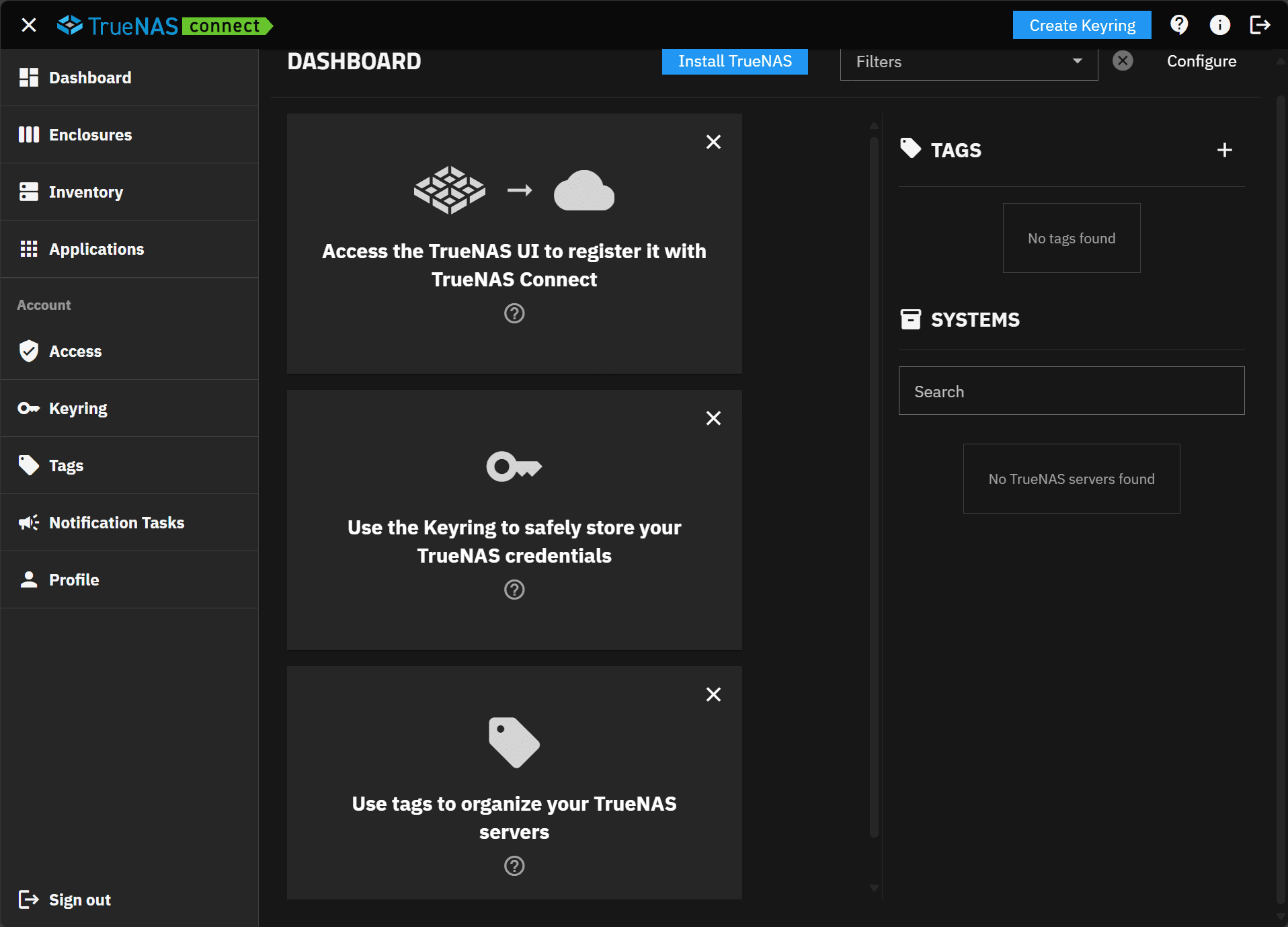Dismiss the TrueNAS Connect registration card

713,142
